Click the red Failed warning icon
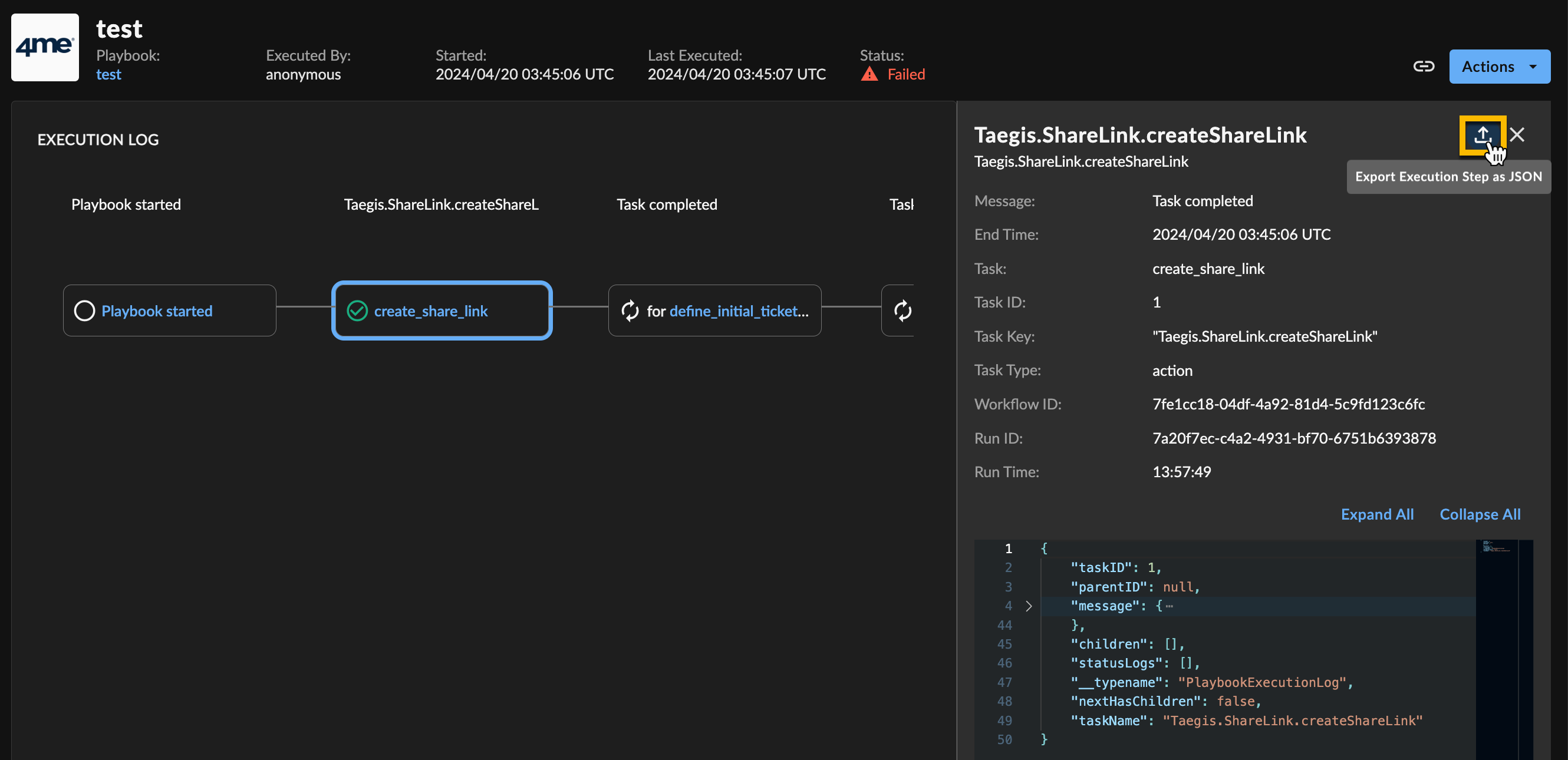1568x760 pixels. coord(869,74)
